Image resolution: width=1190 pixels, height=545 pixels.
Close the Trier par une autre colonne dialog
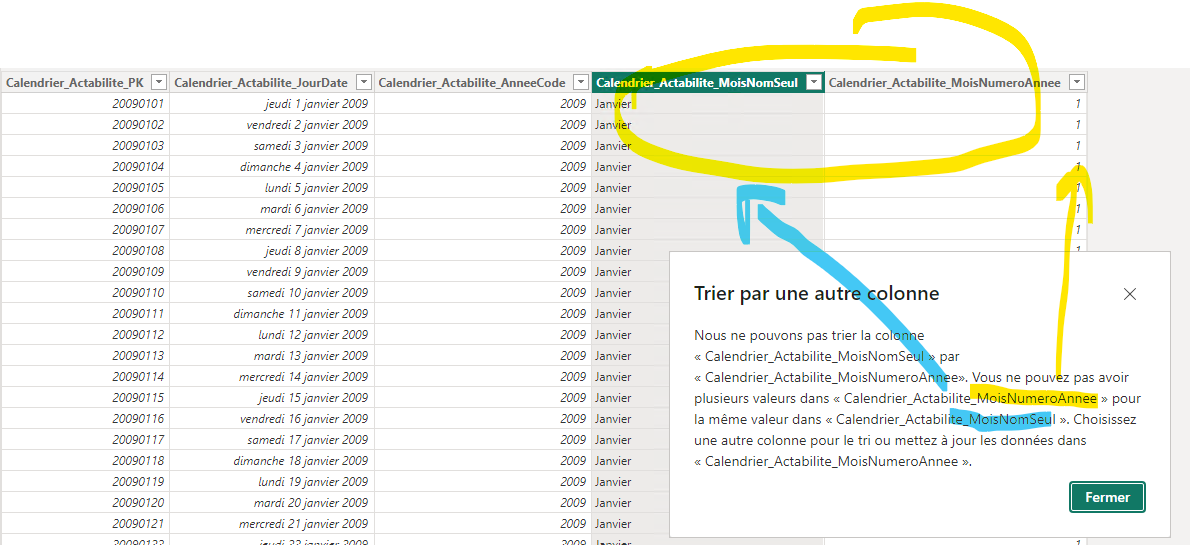point(1129,294)
